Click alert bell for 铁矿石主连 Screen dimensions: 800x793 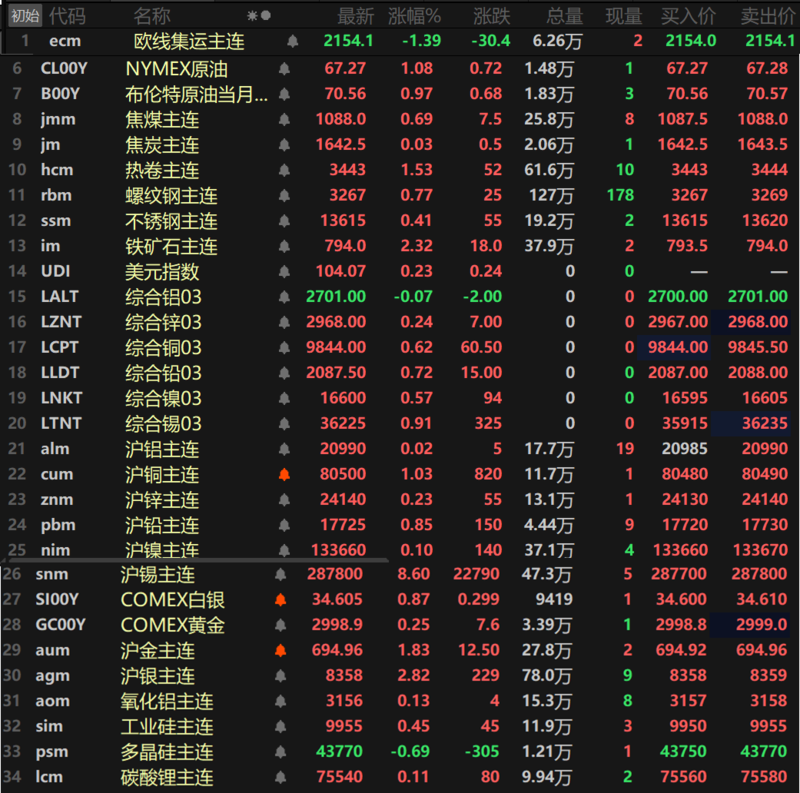point(284,246)
